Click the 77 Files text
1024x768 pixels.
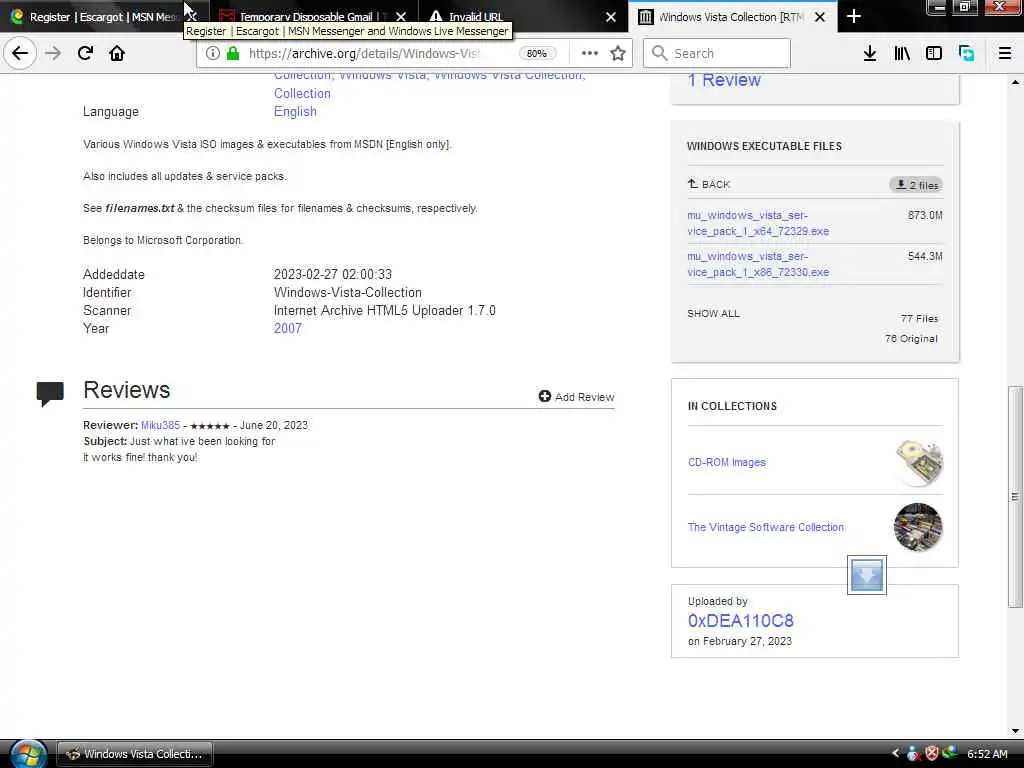point(919,319)
